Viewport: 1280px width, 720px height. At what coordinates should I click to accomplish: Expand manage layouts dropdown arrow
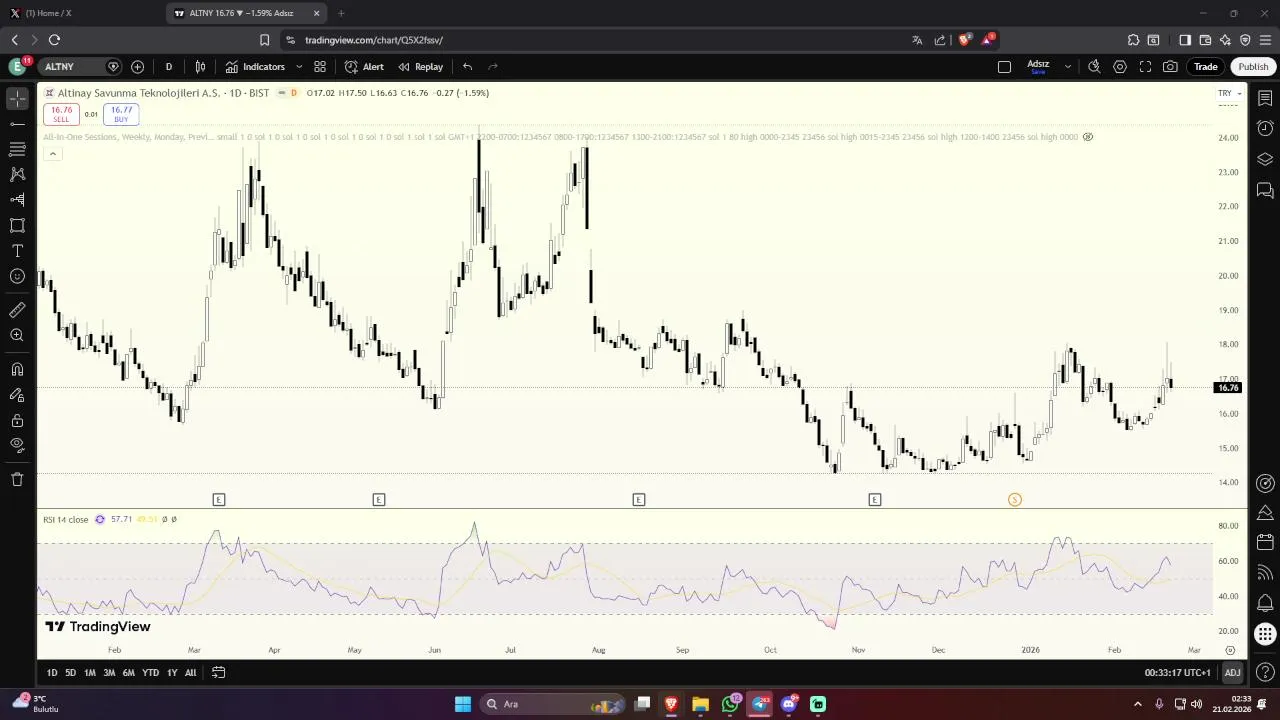[x=1067, y=67]
